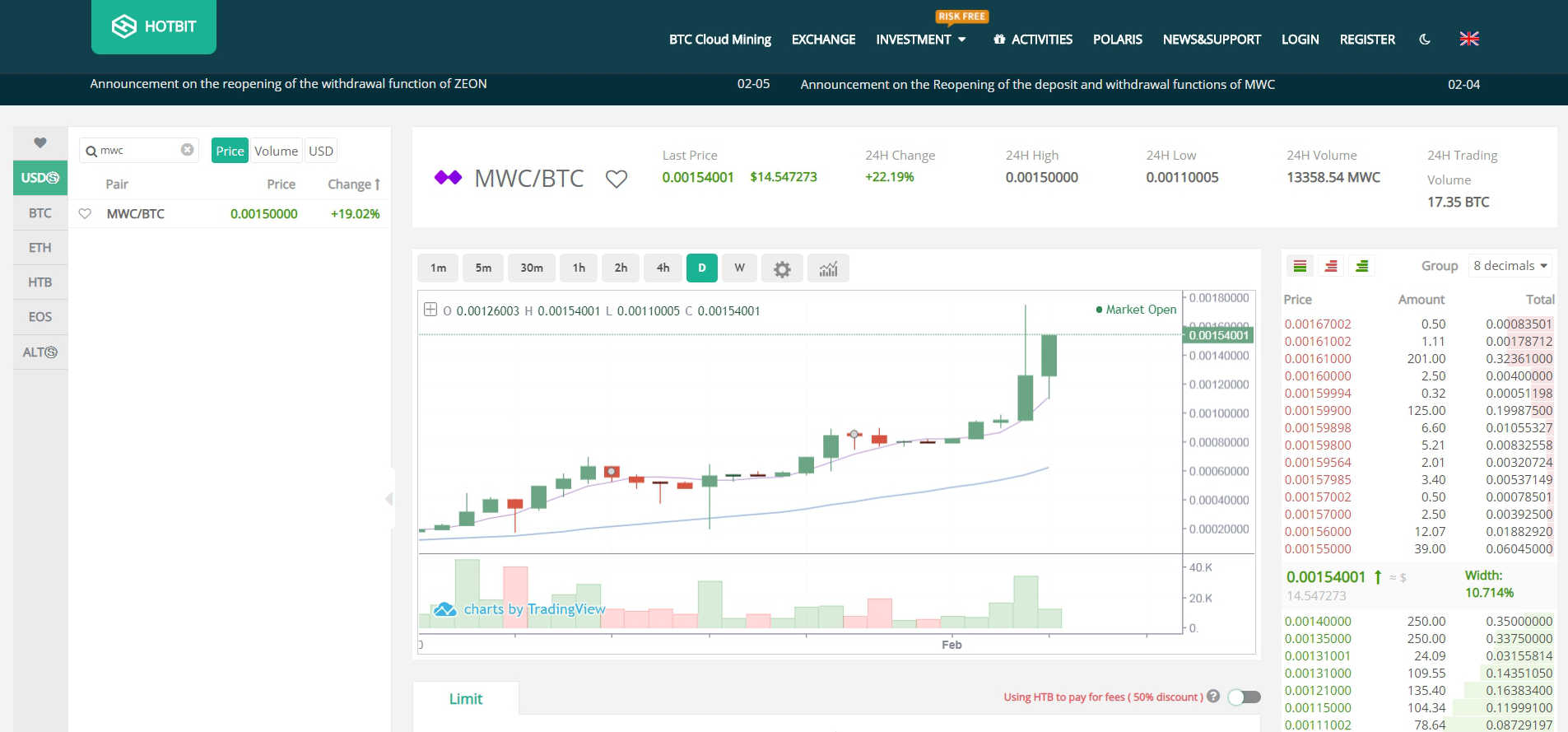Select weekly W chart interval
This screenshot has width=1568, height=732.
(x=739, y=268)
